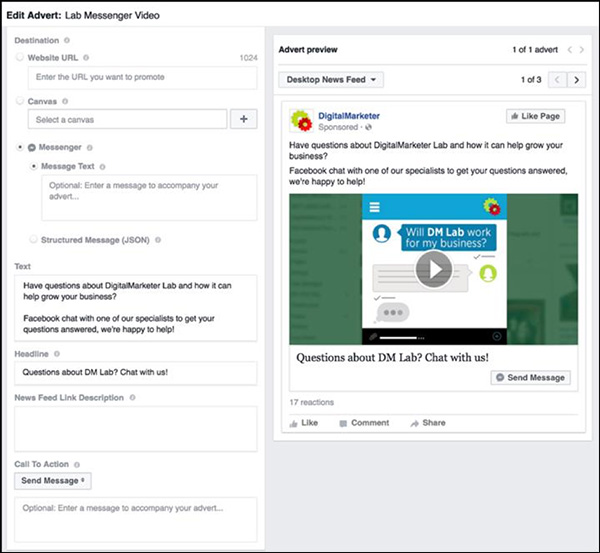600x553 pixels.
Task: Click the Headline text input field
Action: [x=136, y=373]
